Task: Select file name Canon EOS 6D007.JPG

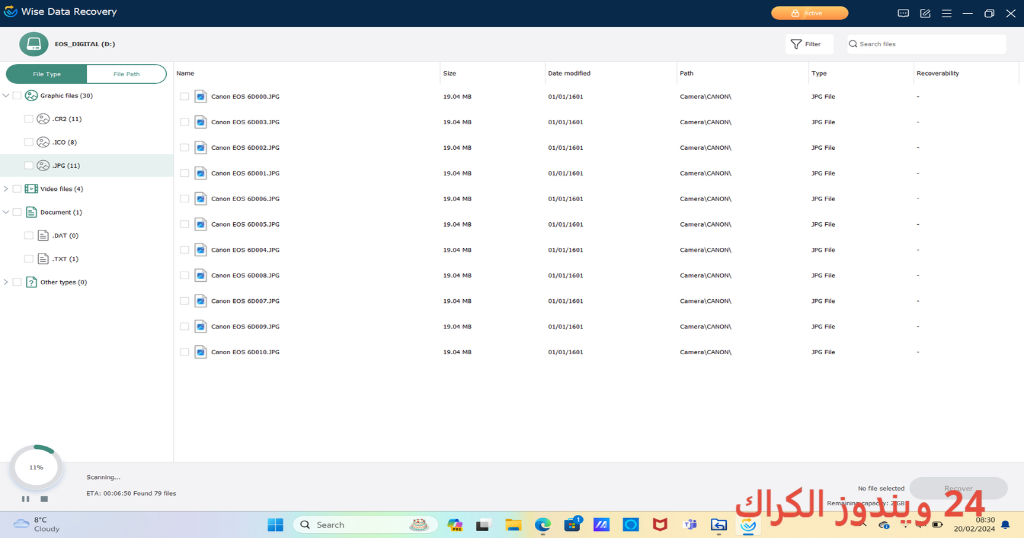Action: tap(245, 301)
